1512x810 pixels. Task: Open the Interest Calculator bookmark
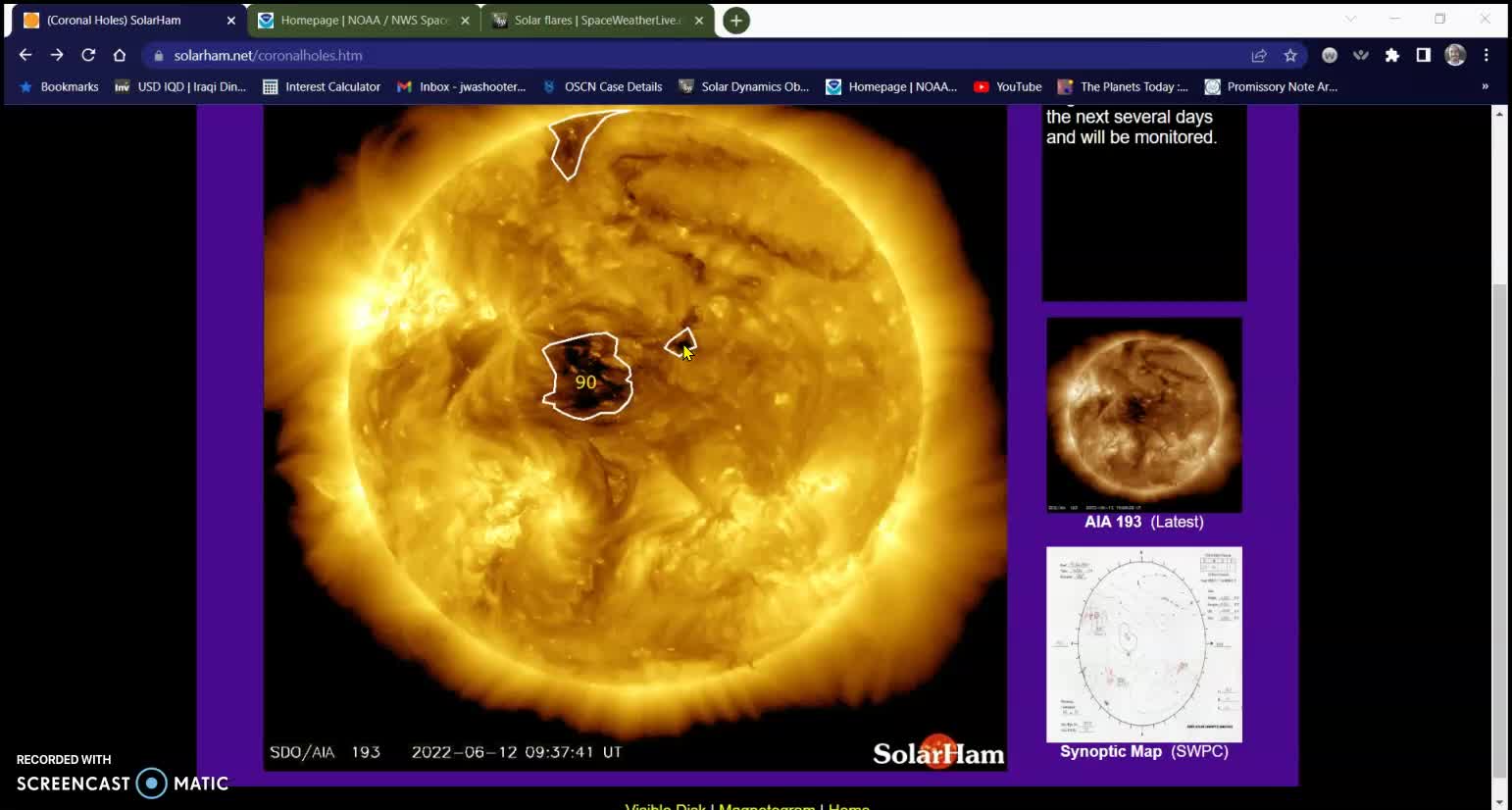pos(322,87)
